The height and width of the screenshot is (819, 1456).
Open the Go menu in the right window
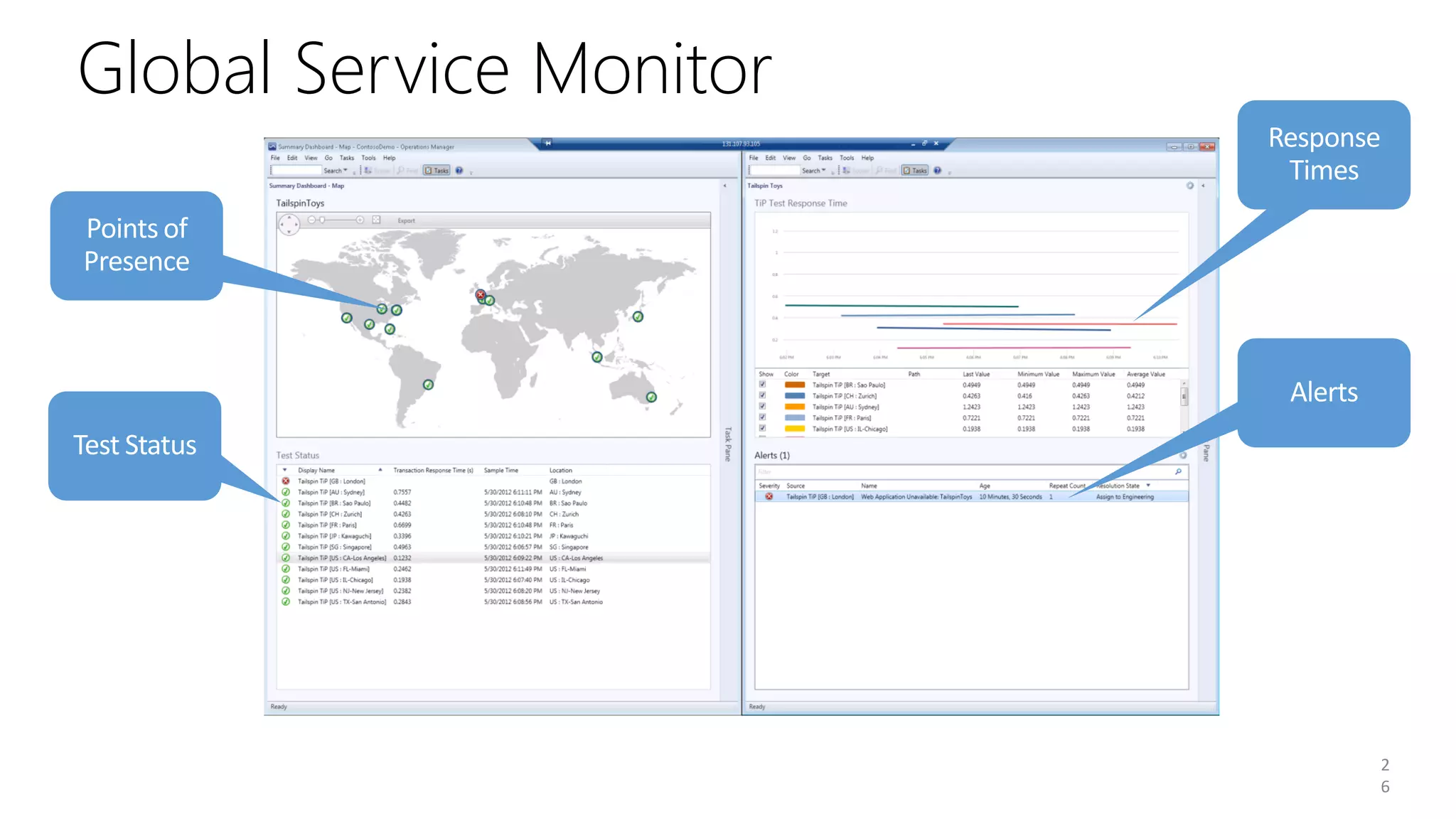(x=807, y=158)
